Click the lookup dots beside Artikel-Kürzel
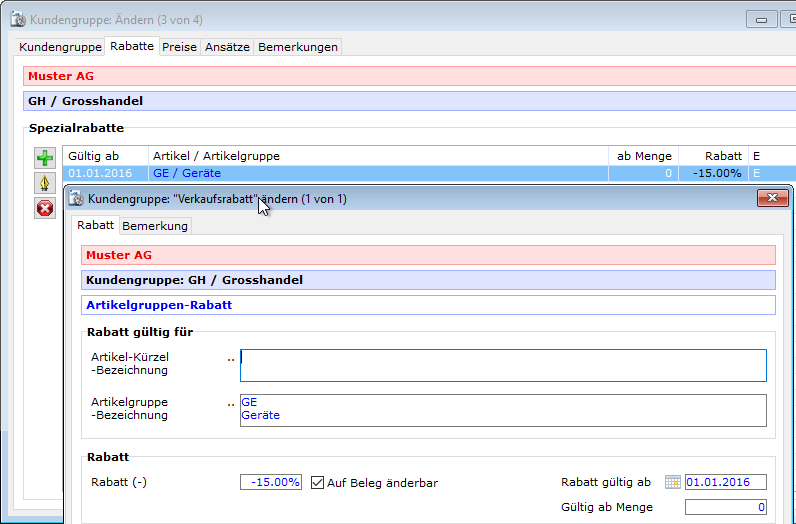This screenshot has height=524, width=796. [231, 357]
